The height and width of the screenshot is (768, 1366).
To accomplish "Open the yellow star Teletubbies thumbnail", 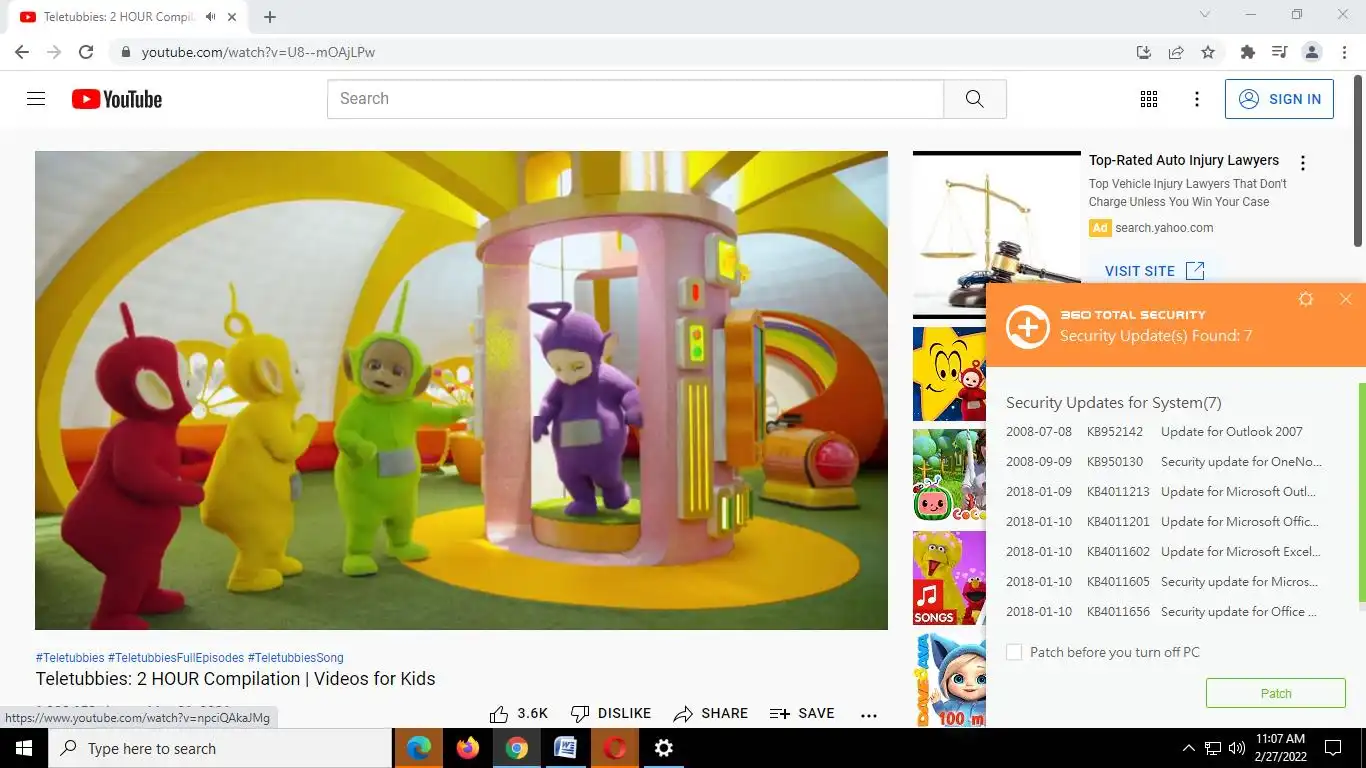I will pyautogui.click(x=949, y=374).
